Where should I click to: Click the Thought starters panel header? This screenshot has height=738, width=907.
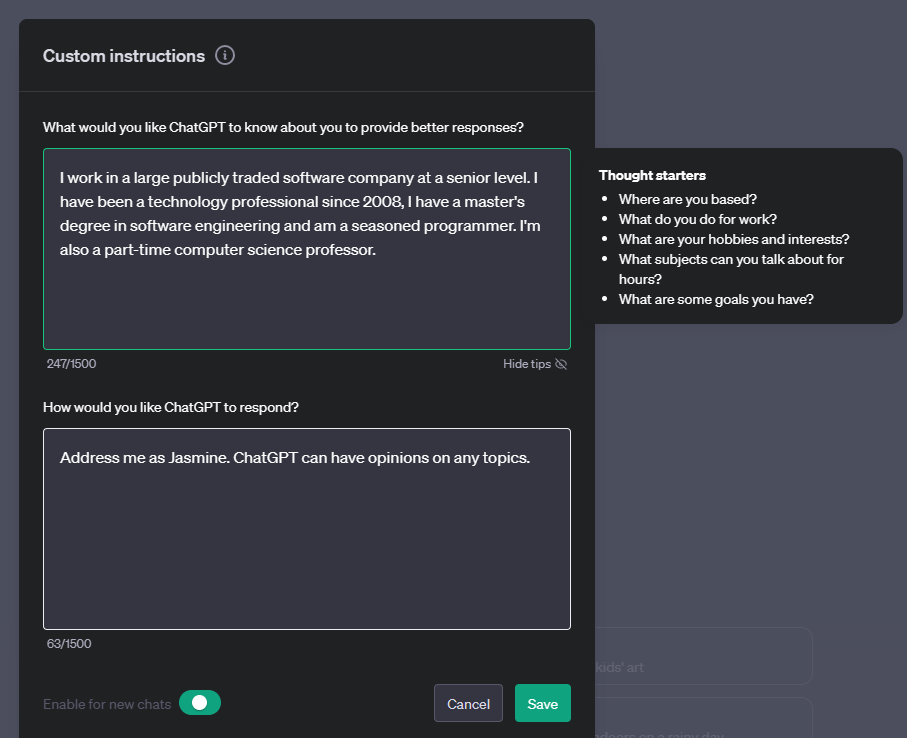652,175
